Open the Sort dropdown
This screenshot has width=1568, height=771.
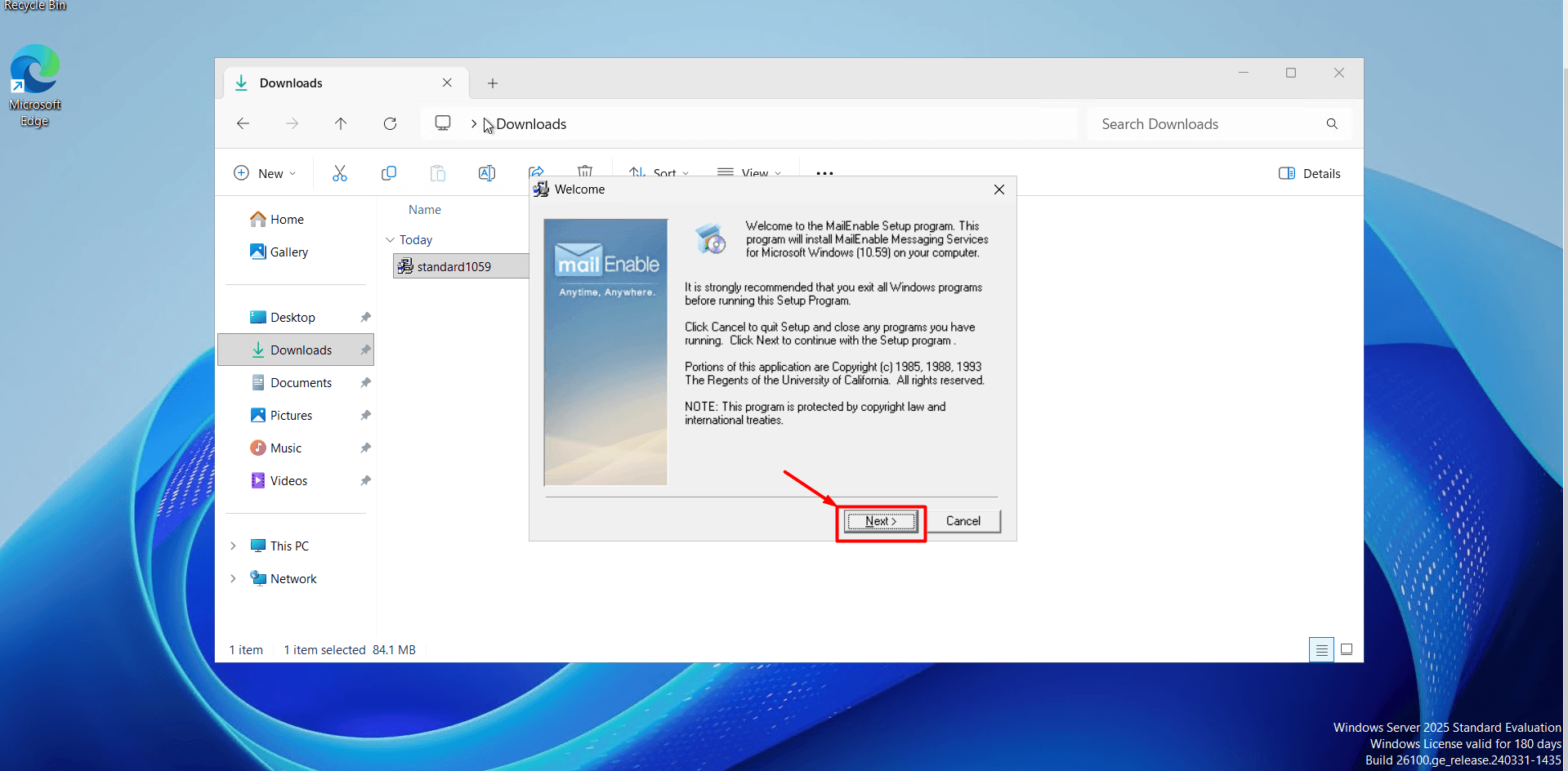(x=659, y=173)
